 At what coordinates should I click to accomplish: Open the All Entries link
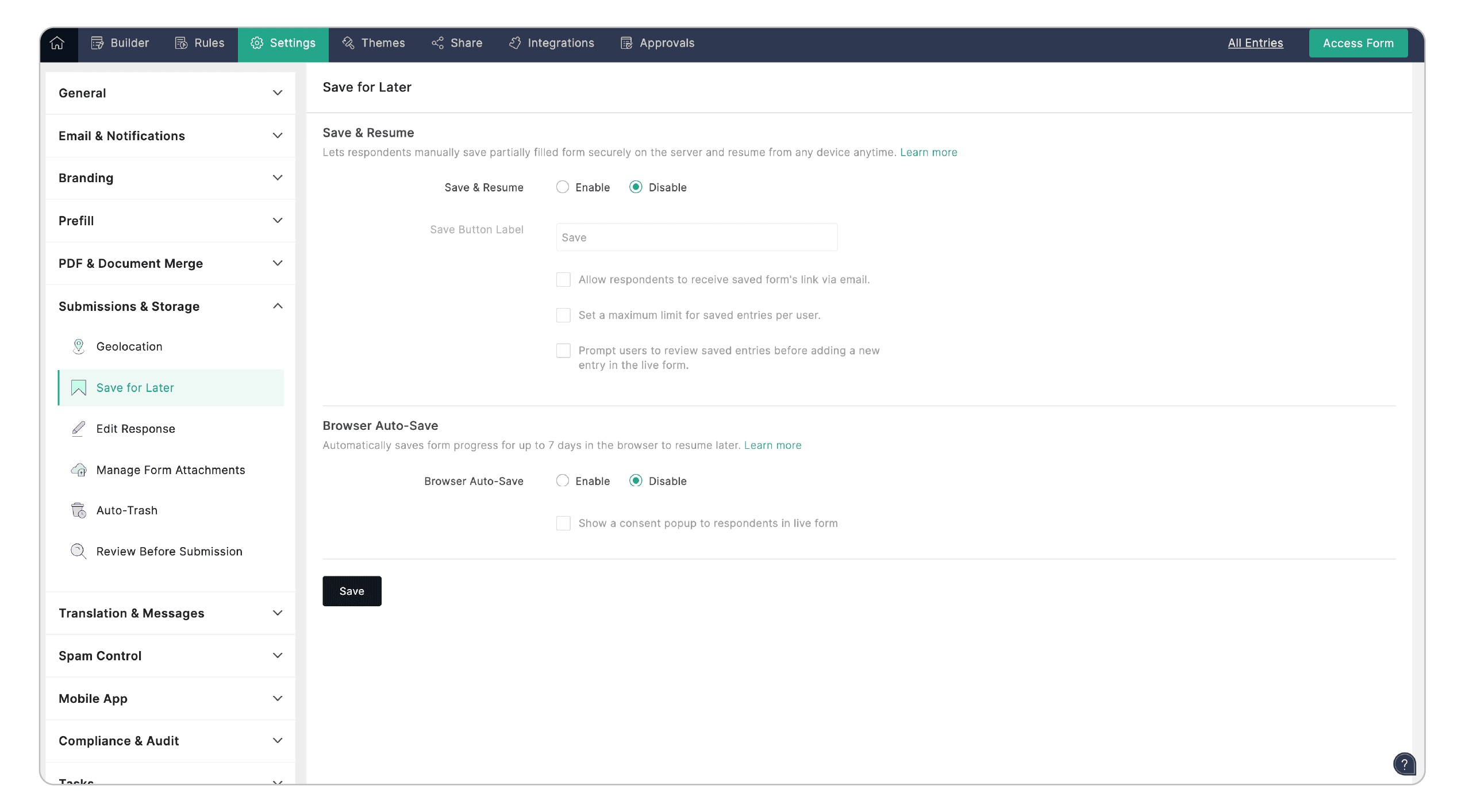coord(1255,43)
